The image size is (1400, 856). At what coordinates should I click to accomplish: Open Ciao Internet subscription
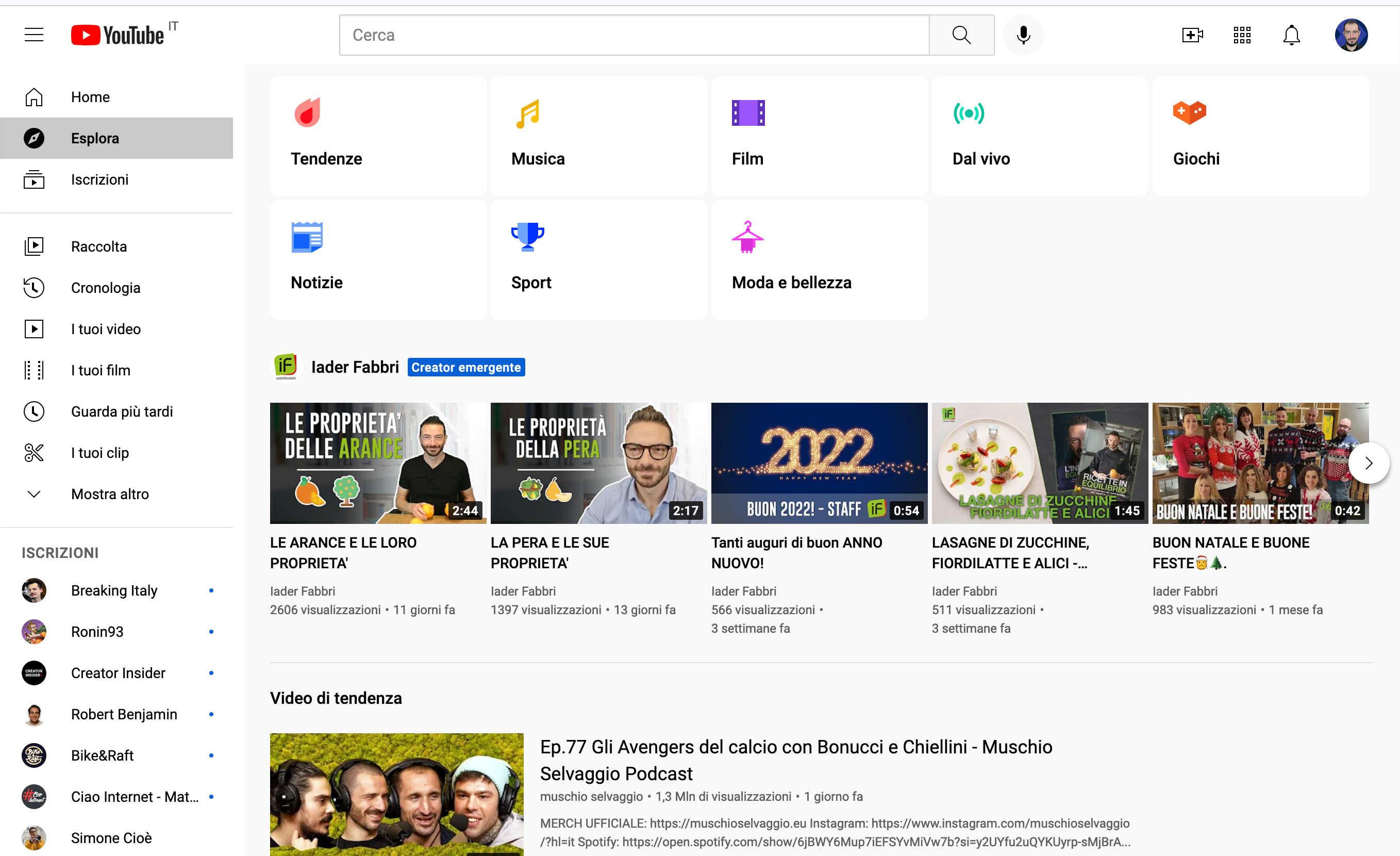pyautogui.click(x=116, y=797)
